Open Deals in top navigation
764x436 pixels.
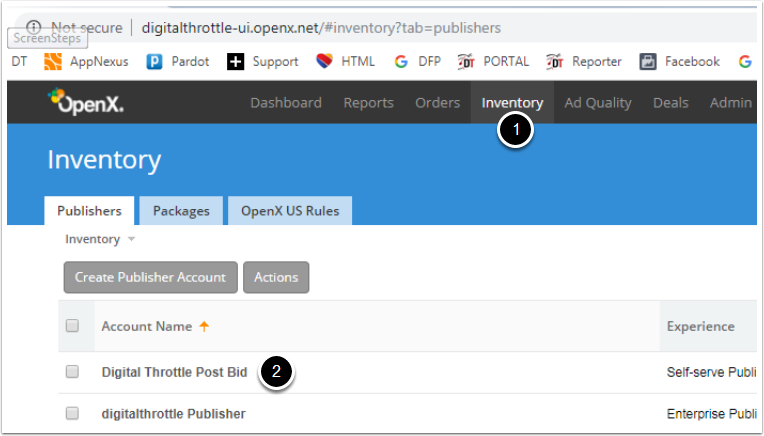(670, 103)
